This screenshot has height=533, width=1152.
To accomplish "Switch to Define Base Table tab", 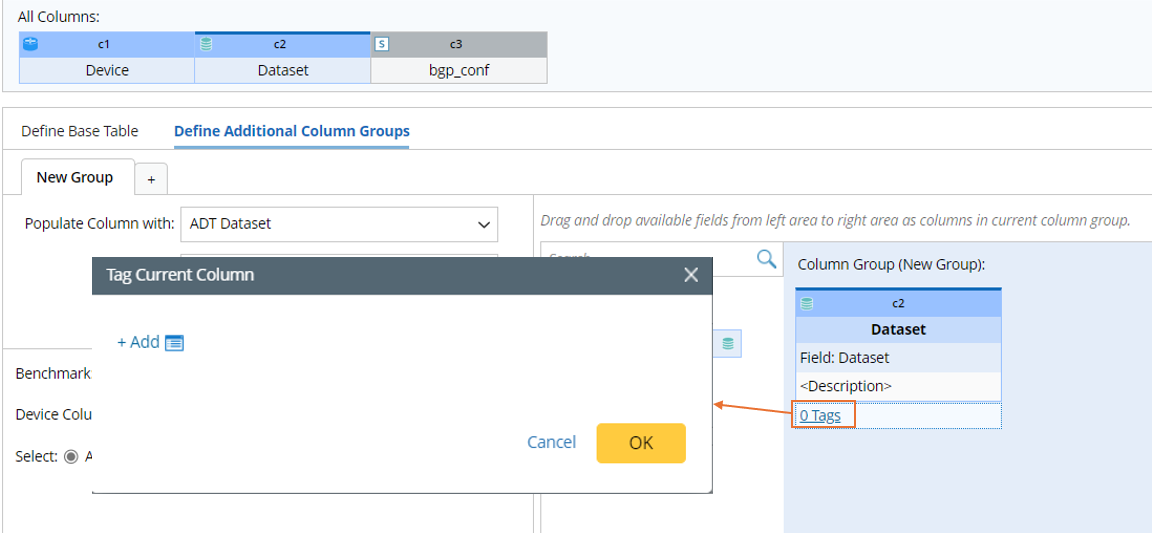I will (80, 131).
